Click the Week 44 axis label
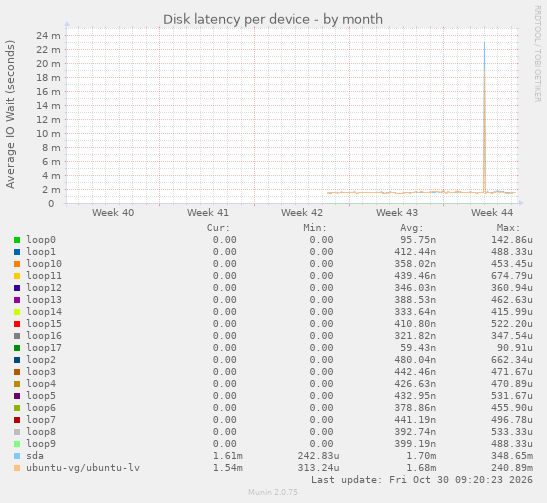This screenshot has height=503, width=547. pyautogui.click(x=492, y=212)
